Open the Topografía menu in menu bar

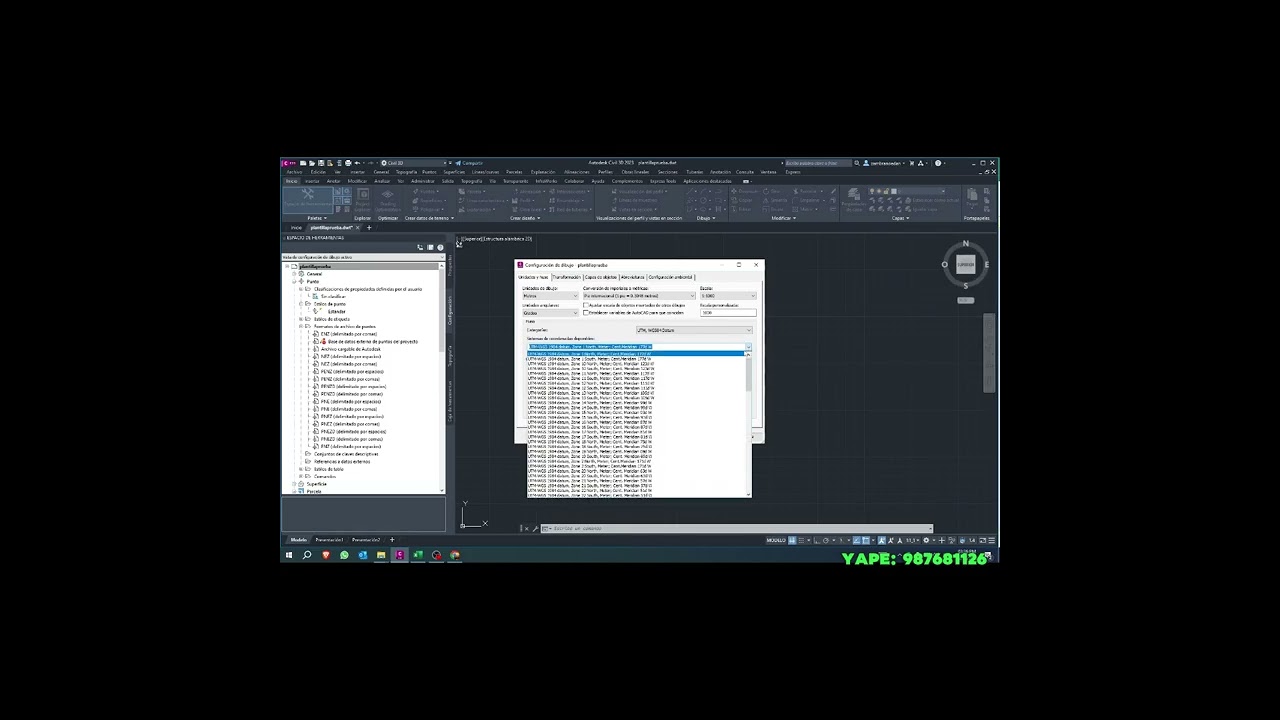coord(406,172)
